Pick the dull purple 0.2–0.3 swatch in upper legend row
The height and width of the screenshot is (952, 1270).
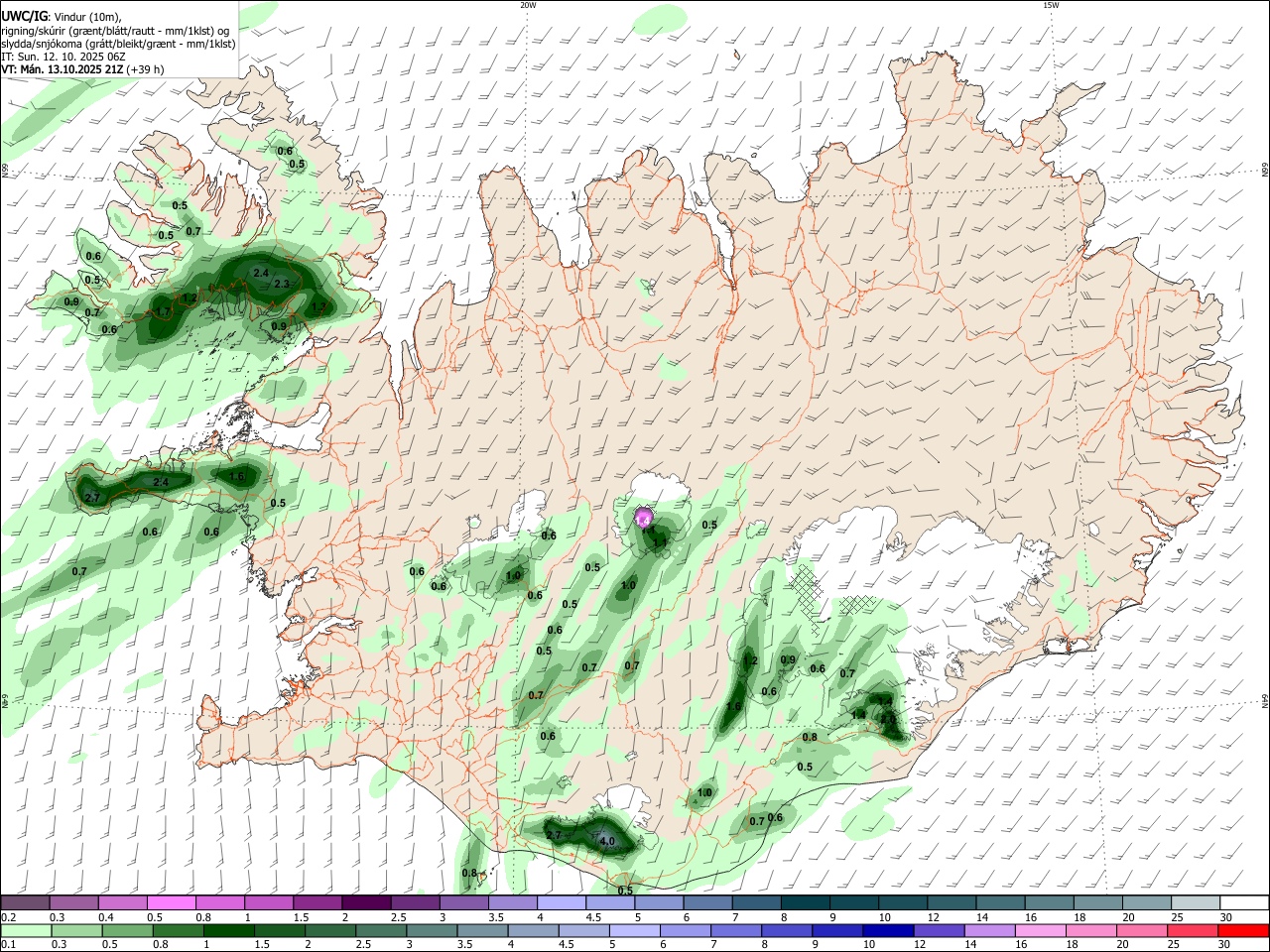tap(25, 902)
